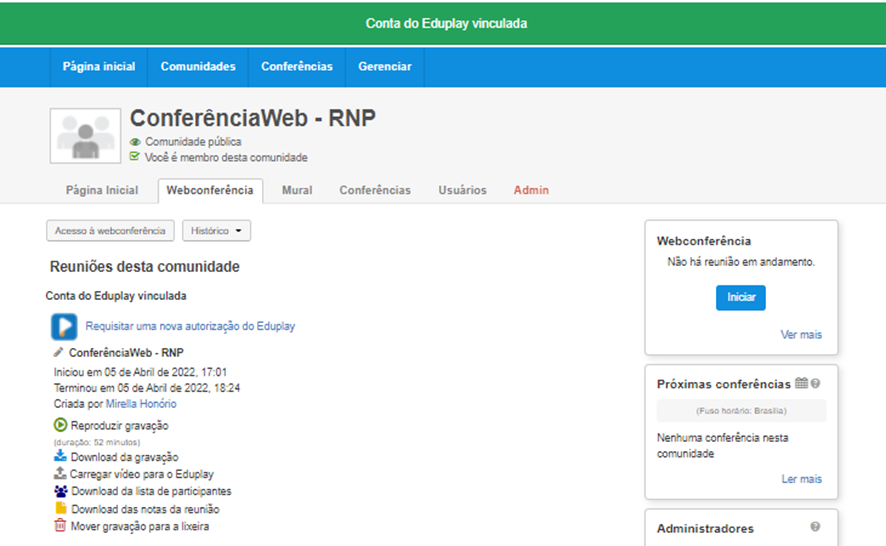Click the Ver mais link

coord(801,335)
